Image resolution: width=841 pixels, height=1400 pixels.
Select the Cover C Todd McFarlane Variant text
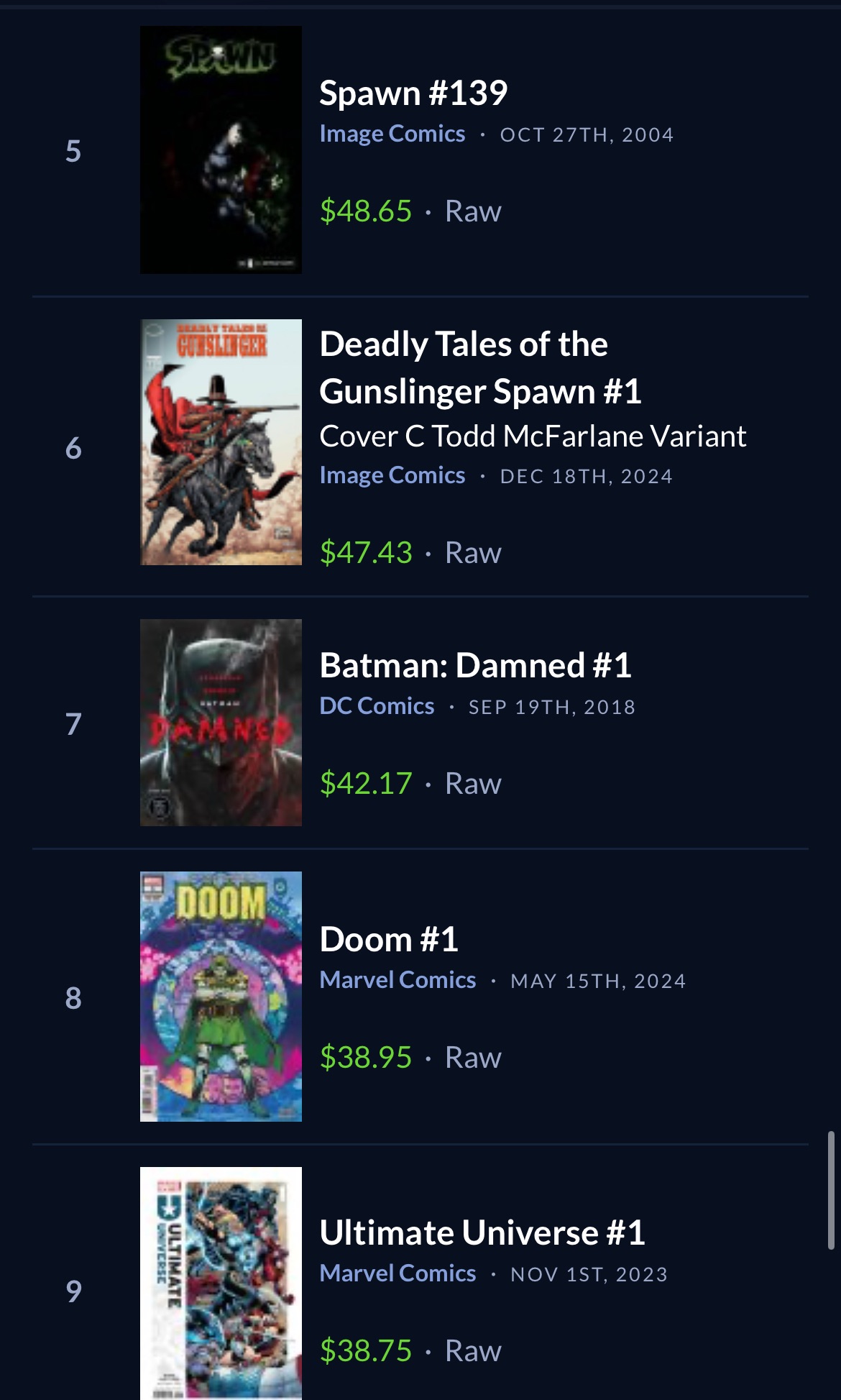(533, 436)
